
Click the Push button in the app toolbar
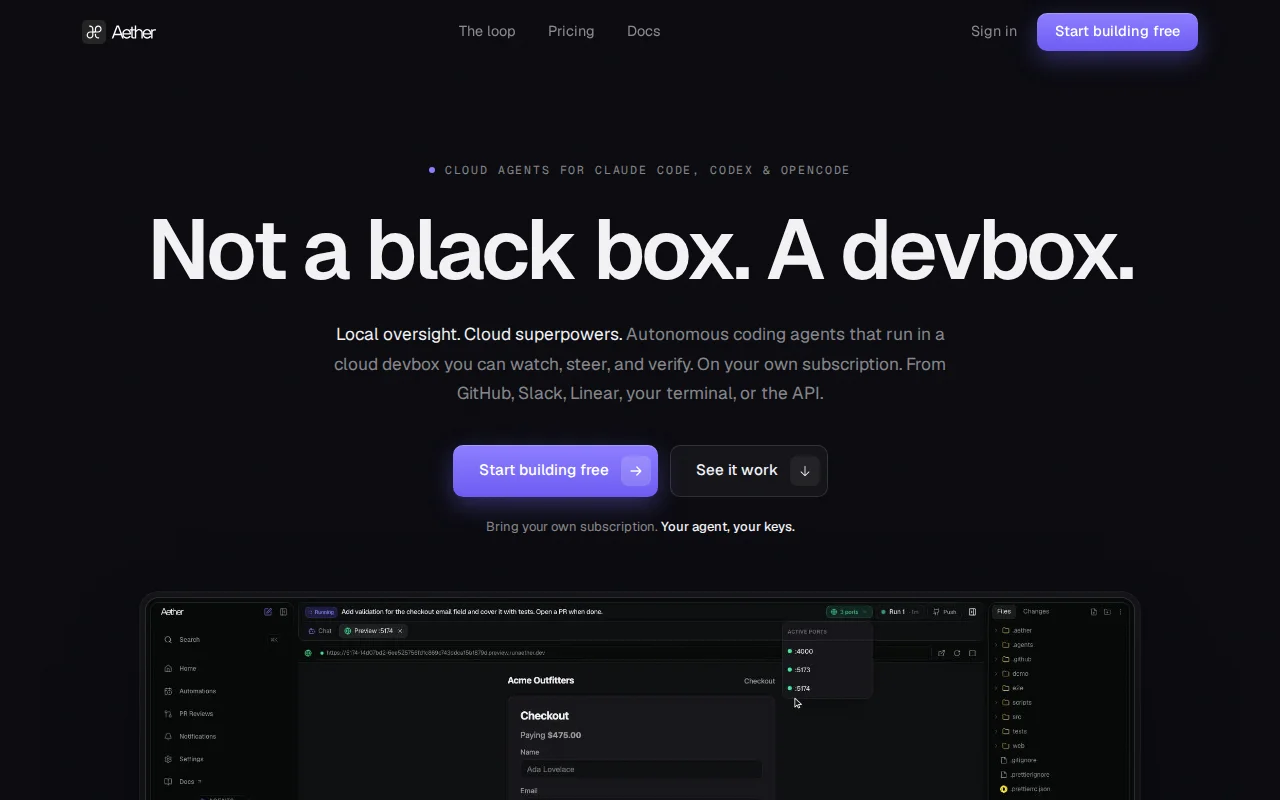click(944, 612)
